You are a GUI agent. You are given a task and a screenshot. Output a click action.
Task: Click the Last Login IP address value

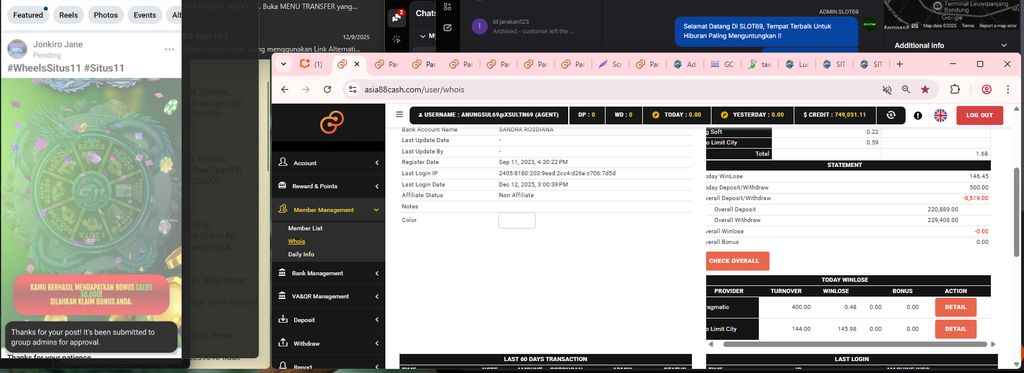[x=557, y=173]
